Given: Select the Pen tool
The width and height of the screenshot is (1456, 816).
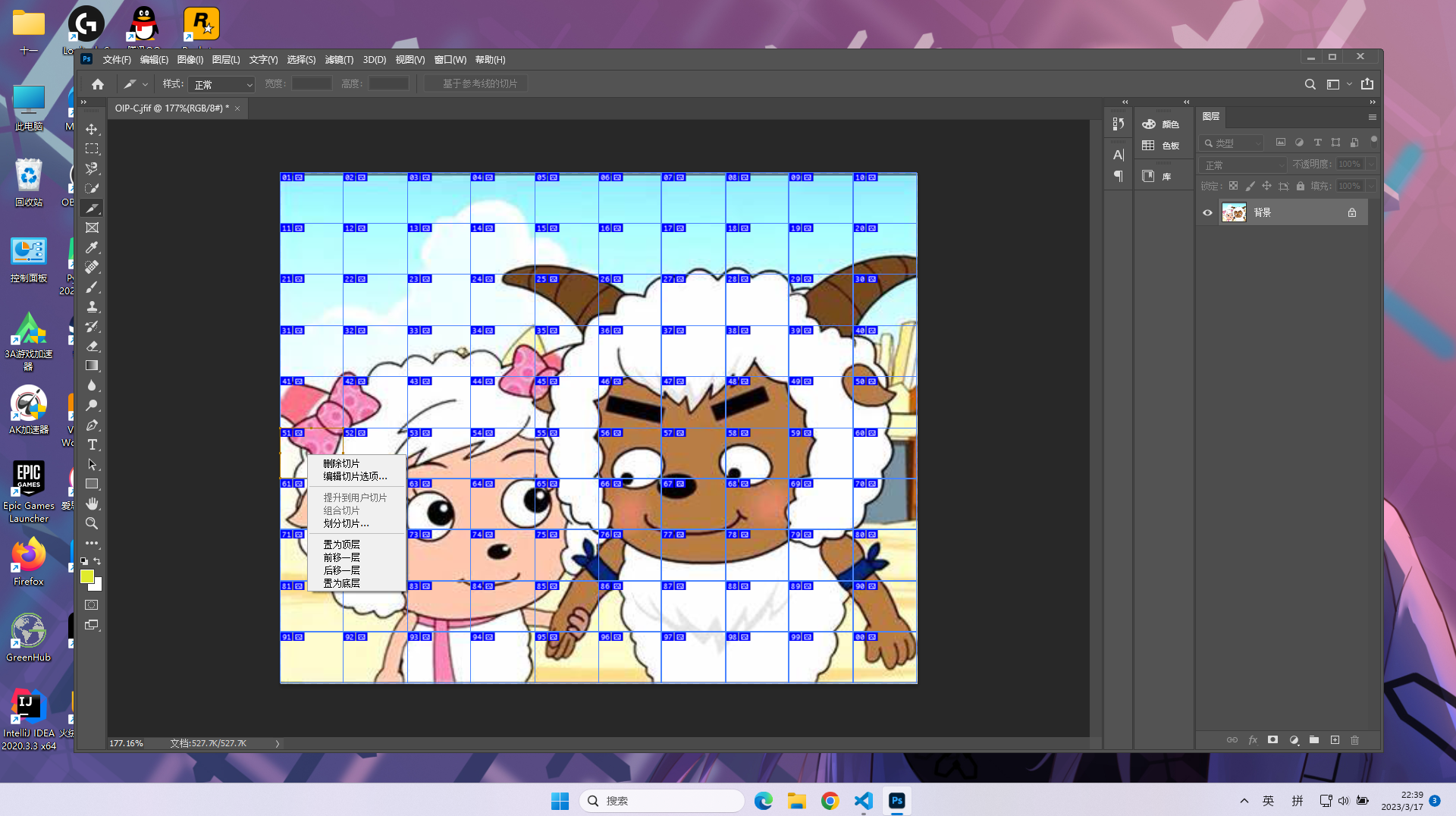Looking at the screenshot, I should click(92, 425).
